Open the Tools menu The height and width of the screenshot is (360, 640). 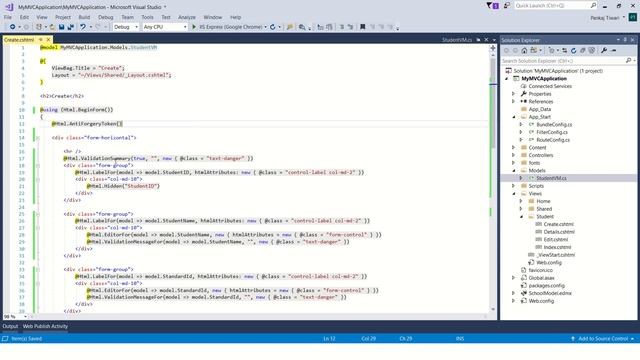[147, 17]
